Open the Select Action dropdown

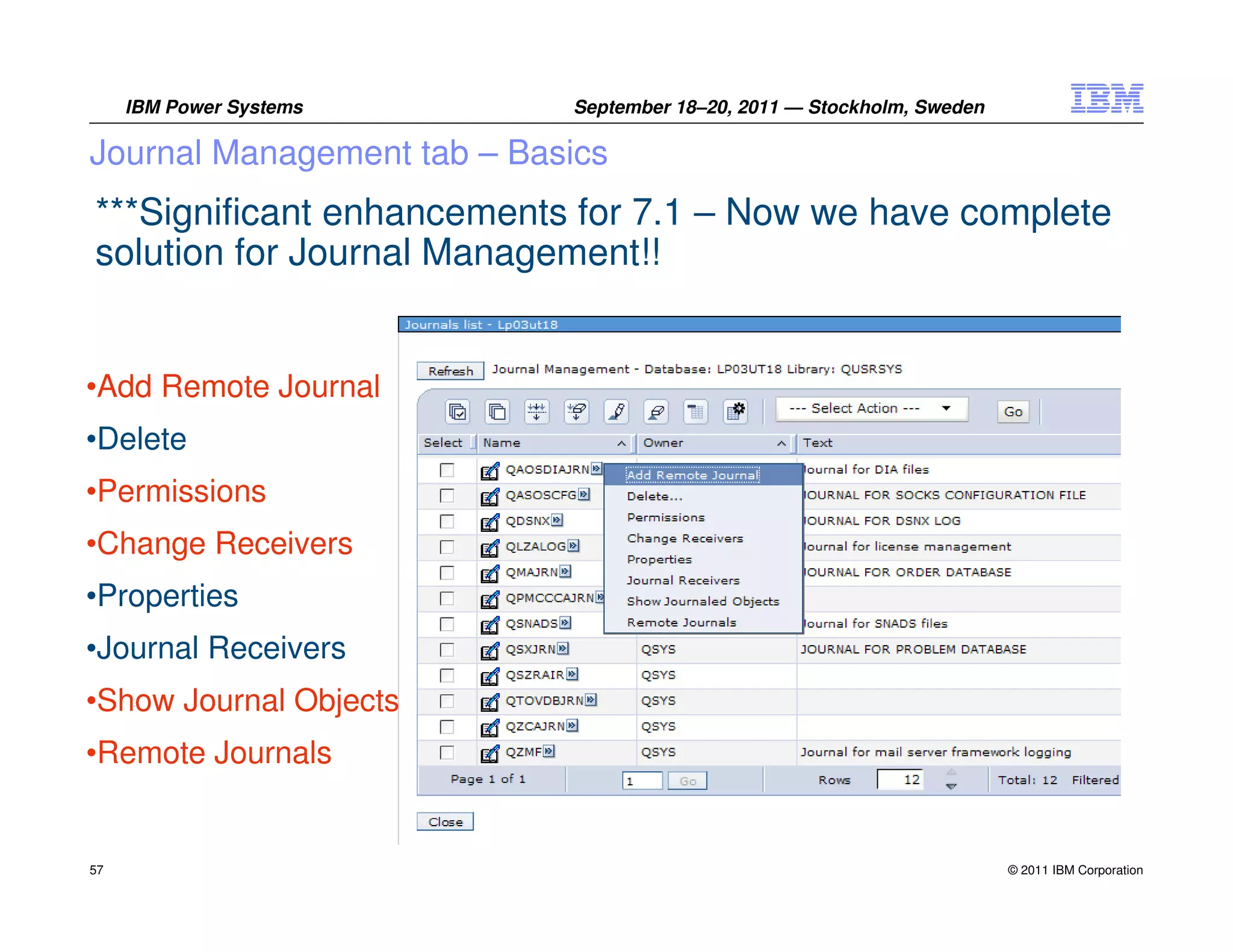pos(871,409)
